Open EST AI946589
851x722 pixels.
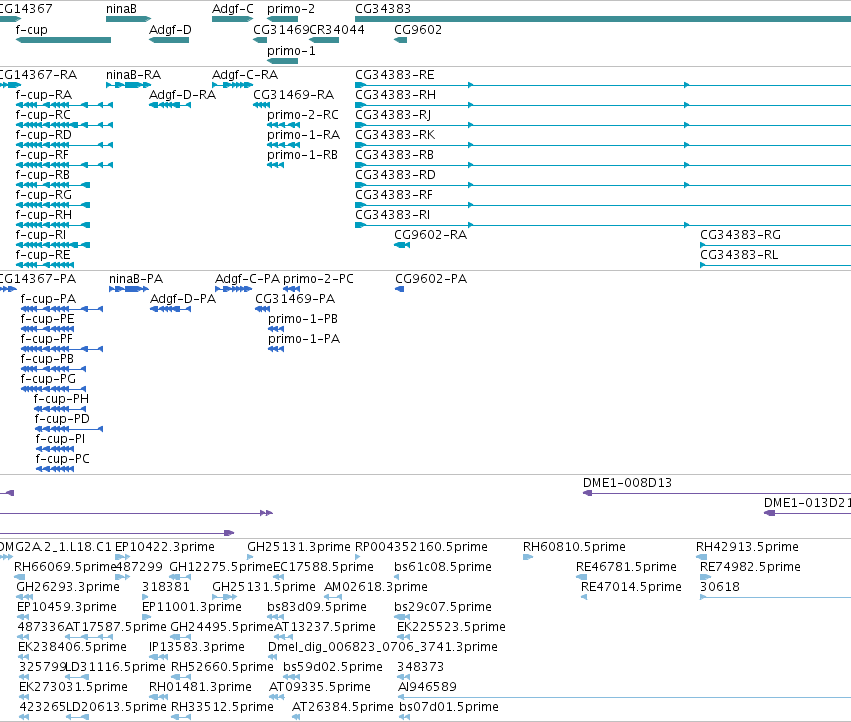[624, 697]
